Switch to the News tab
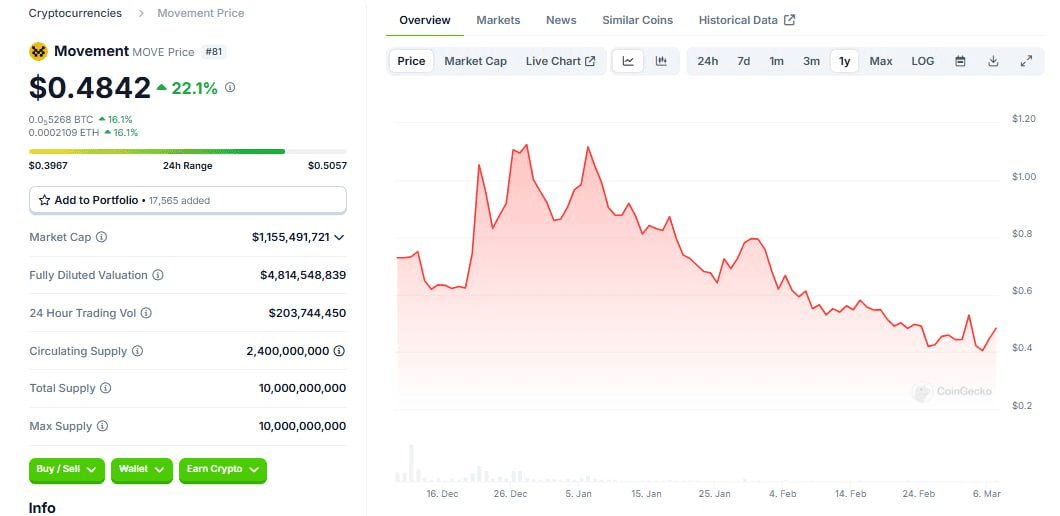 coord(561,20)
